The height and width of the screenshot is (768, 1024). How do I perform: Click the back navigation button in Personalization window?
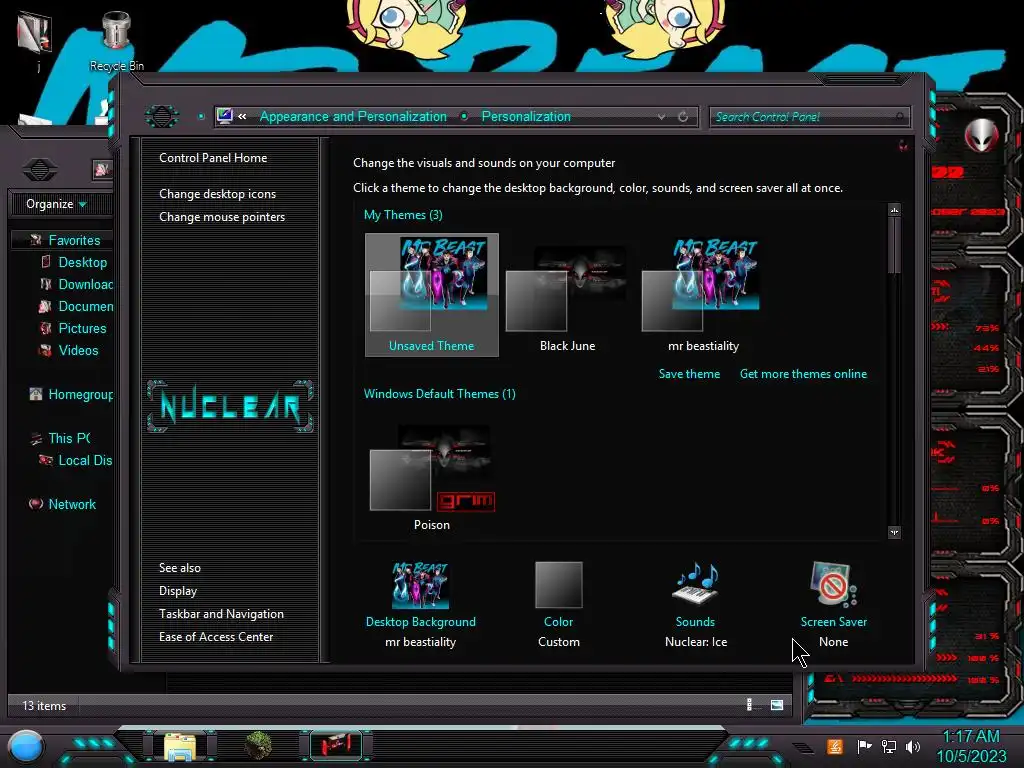coord(161,116)
